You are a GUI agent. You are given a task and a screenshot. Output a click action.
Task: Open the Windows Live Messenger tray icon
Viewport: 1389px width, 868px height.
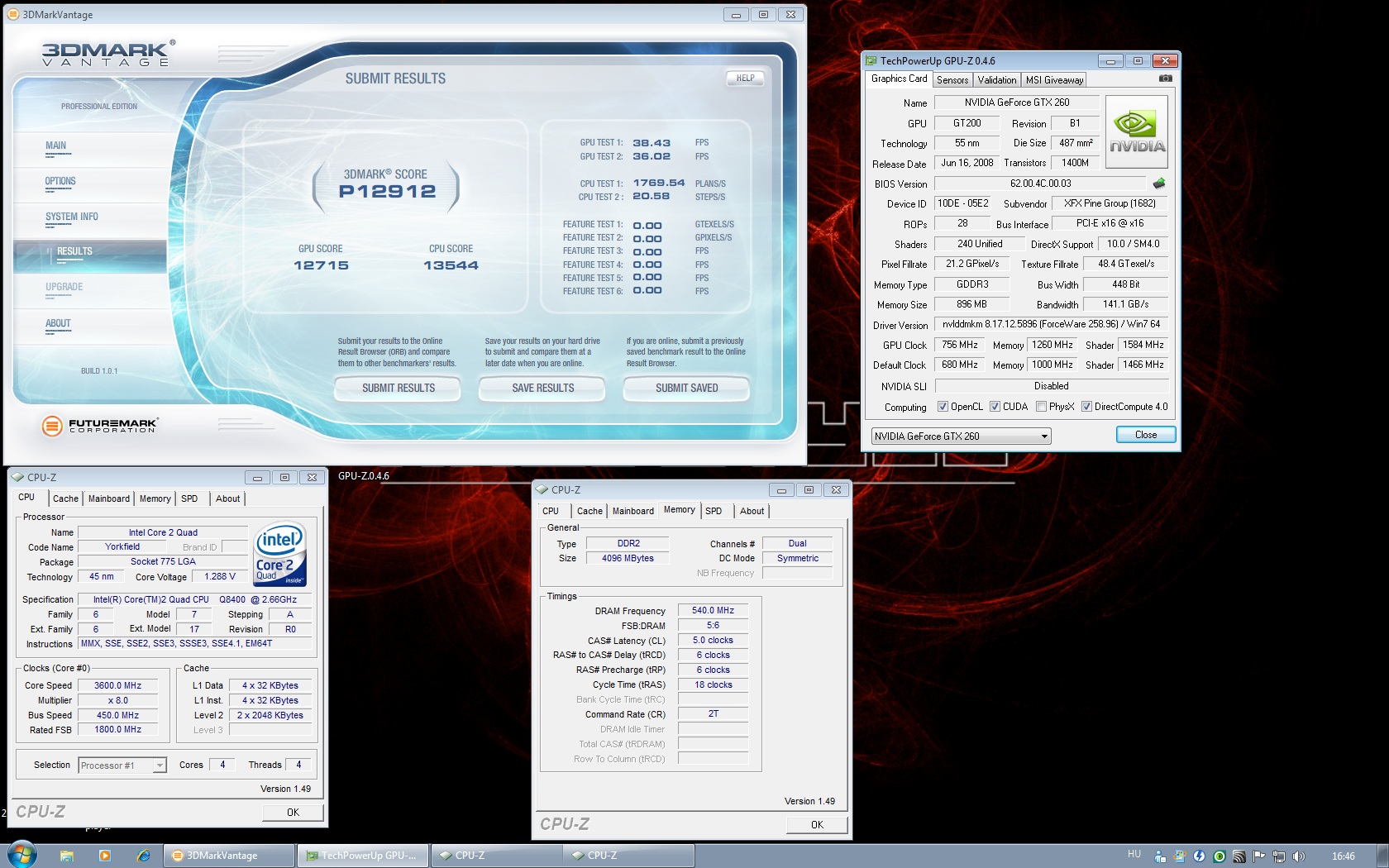tap(1160, 856)
